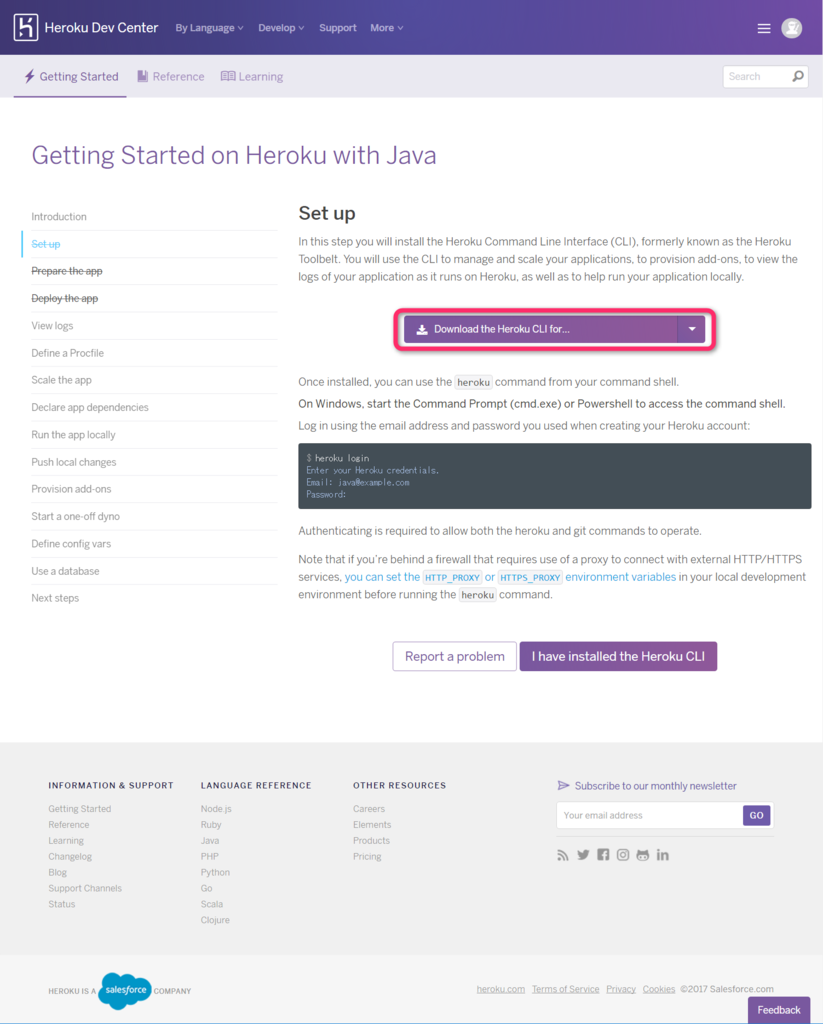Open the GitHub footer icon
Viewport: 823px width, 1024px height.
643,855
